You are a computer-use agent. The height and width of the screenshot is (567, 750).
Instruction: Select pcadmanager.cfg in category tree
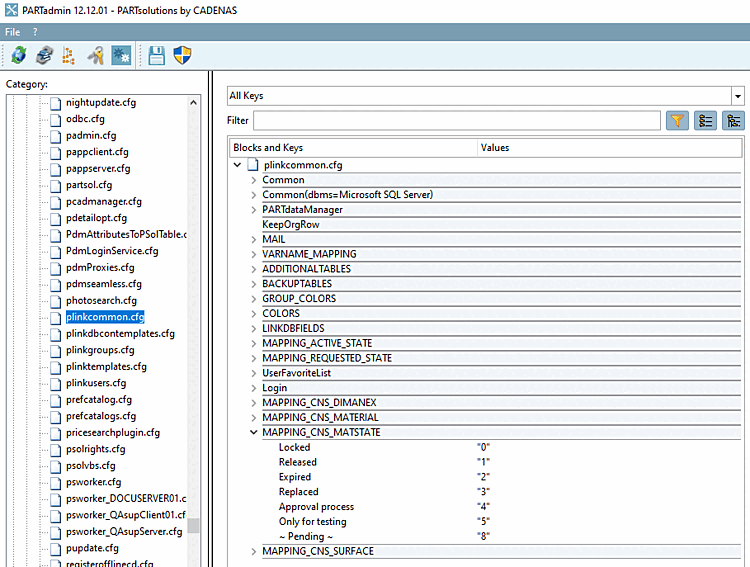coord(104,202)
